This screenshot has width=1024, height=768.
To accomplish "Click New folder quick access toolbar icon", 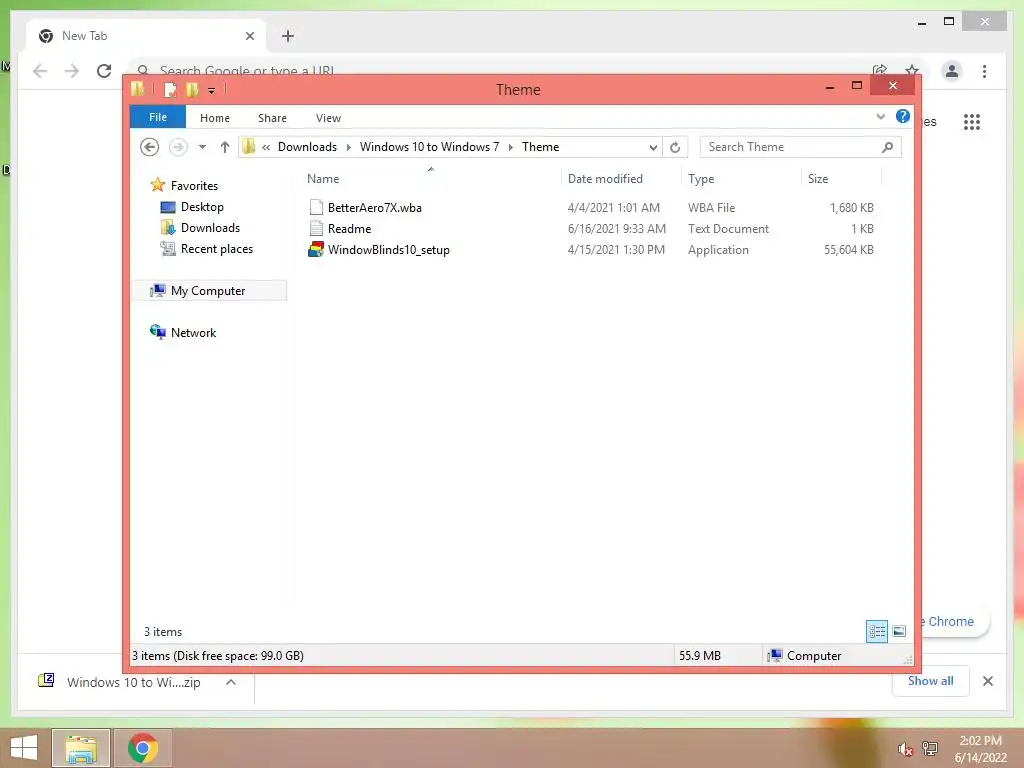I will click(192, 89).
